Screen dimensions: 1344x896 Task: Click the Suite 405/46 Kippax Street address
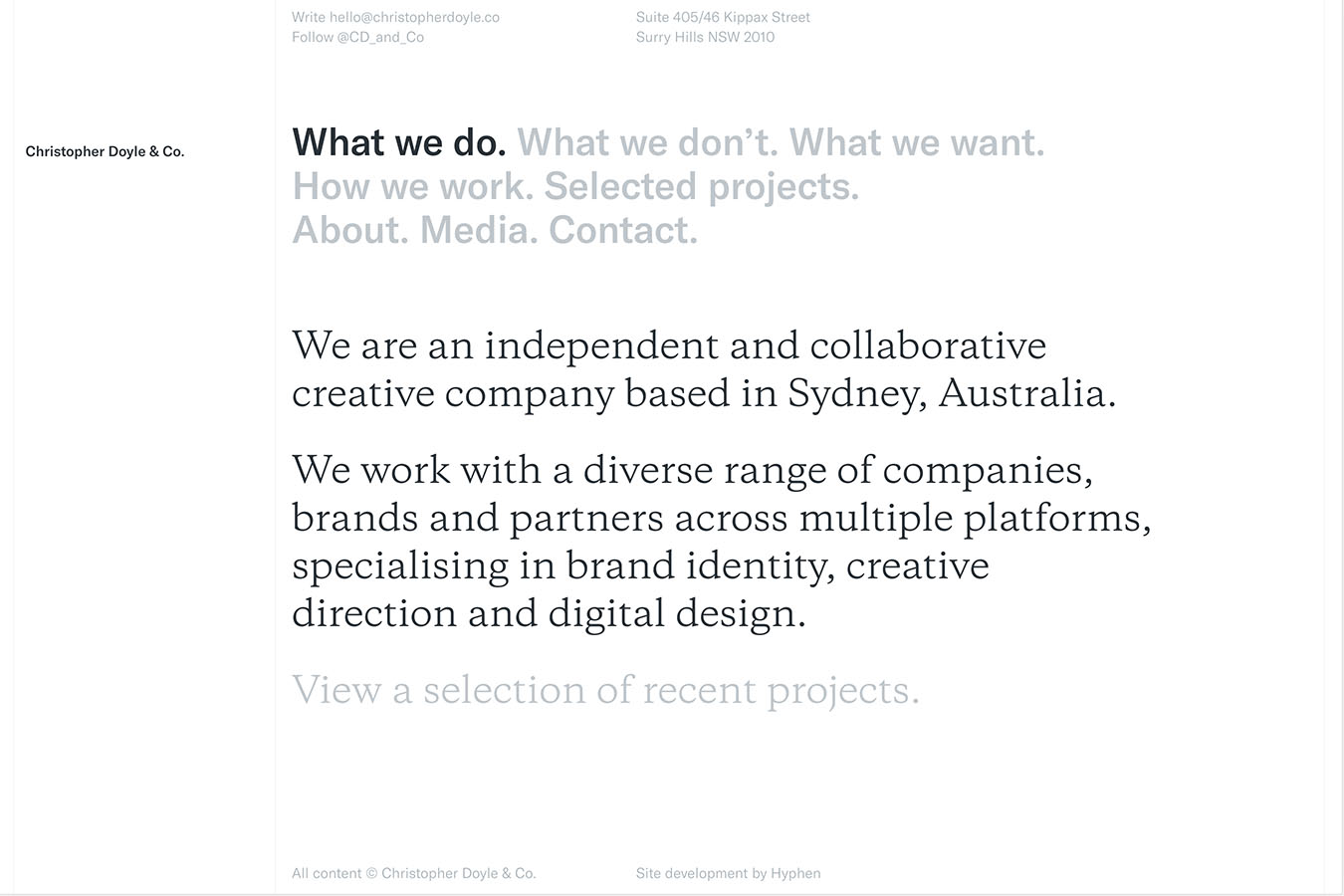(x=723, y=17)
